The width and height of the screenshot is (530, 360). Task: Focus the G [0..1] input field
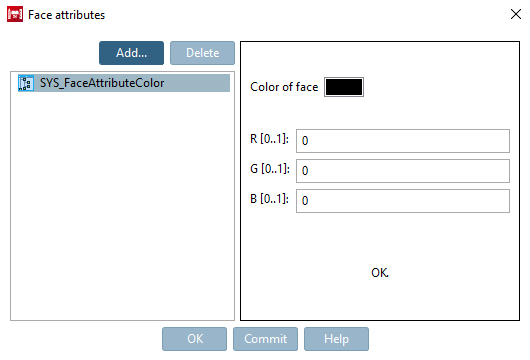403,171
